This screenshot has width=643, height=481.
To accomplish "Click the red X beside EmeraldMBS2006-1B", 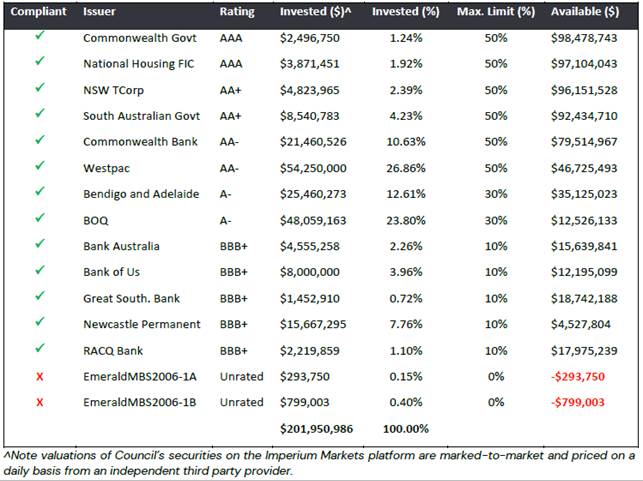I will click(39, 402).
